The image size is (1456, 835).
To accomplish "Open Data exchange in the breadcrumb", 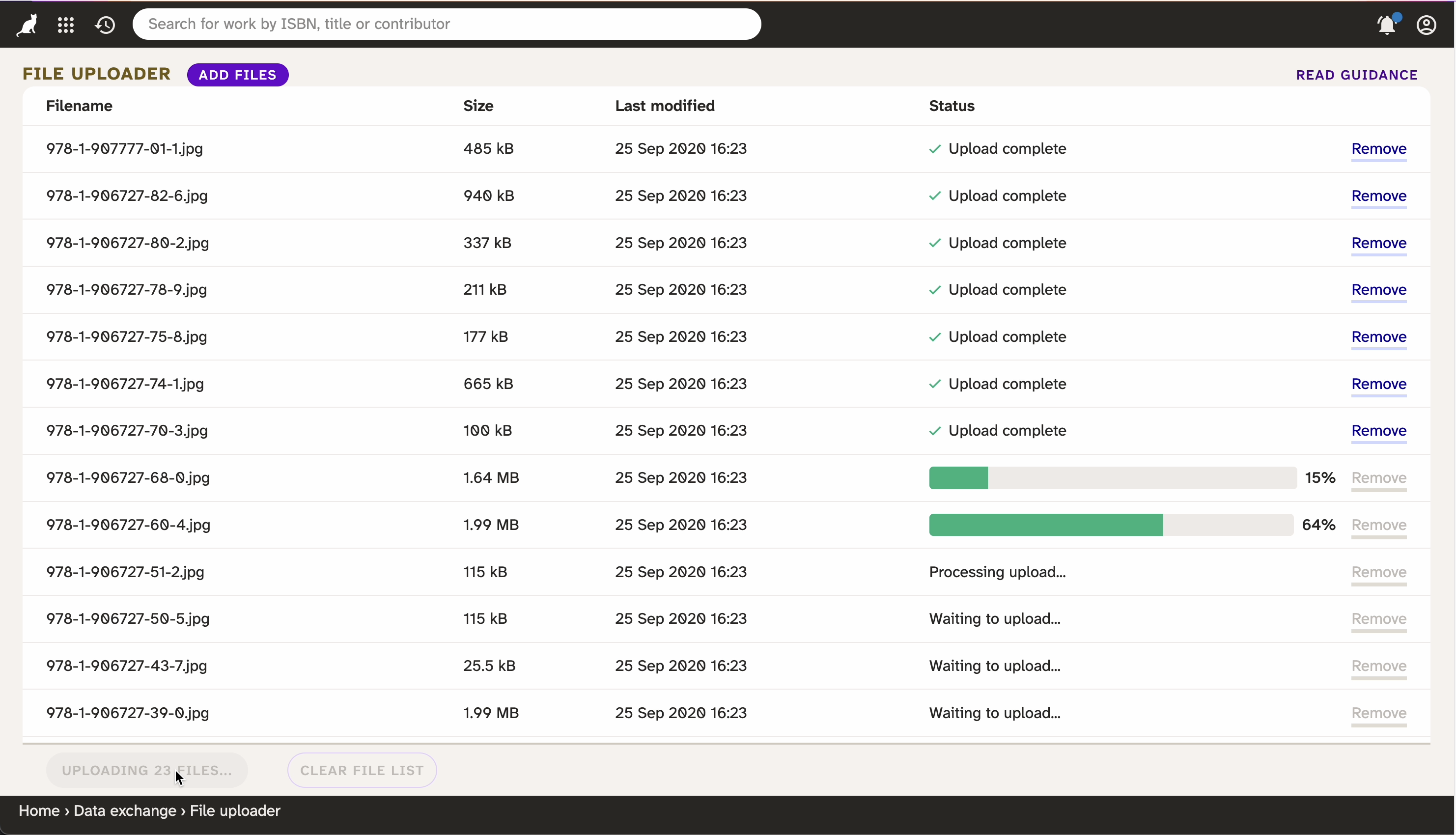I will 124,811.
